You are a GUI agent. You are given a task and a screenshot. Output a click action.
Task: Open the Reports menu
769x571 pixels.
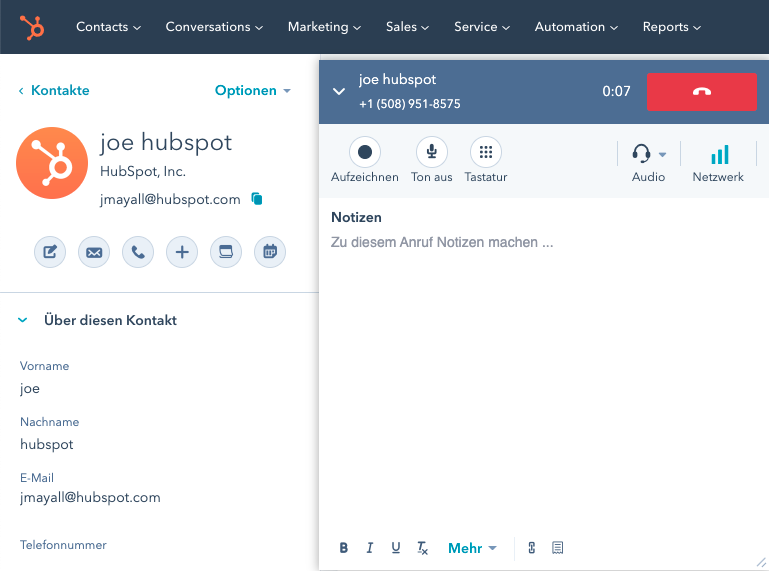671,27
